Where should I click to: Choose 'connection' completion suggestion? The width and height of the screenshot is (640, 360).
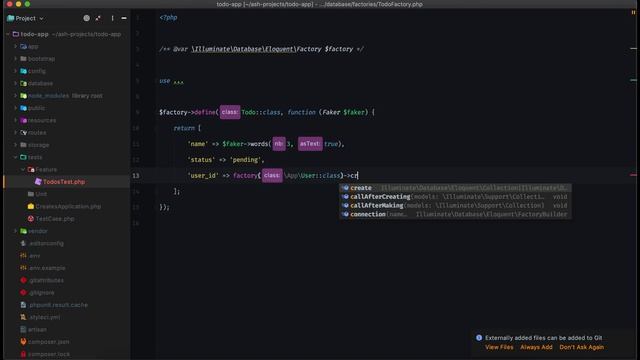coord(455,214)
